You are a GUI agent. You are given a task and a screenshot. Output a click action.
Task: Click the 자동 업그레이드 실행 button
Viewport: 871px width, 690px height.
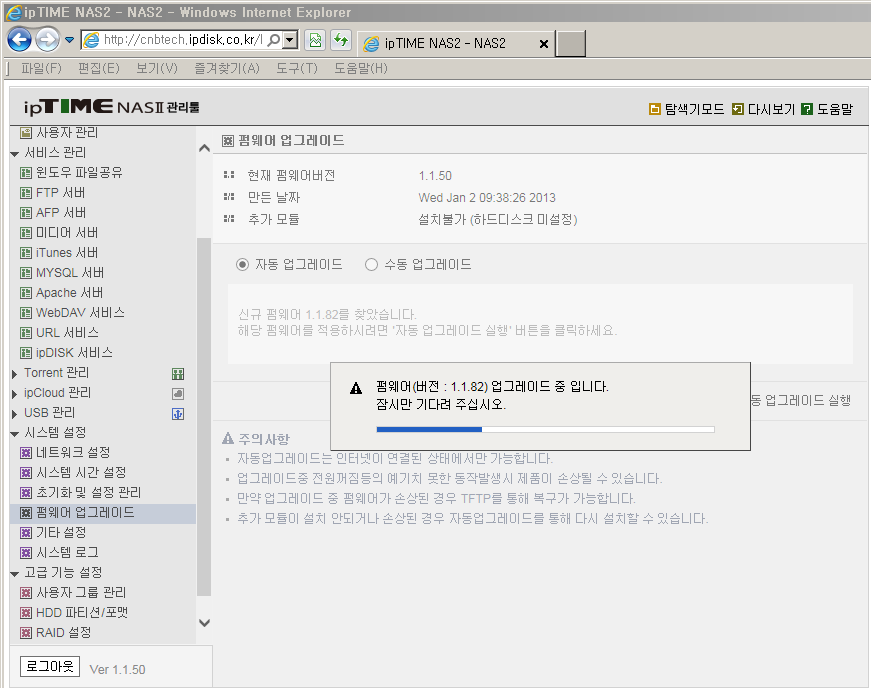(800, 401)
